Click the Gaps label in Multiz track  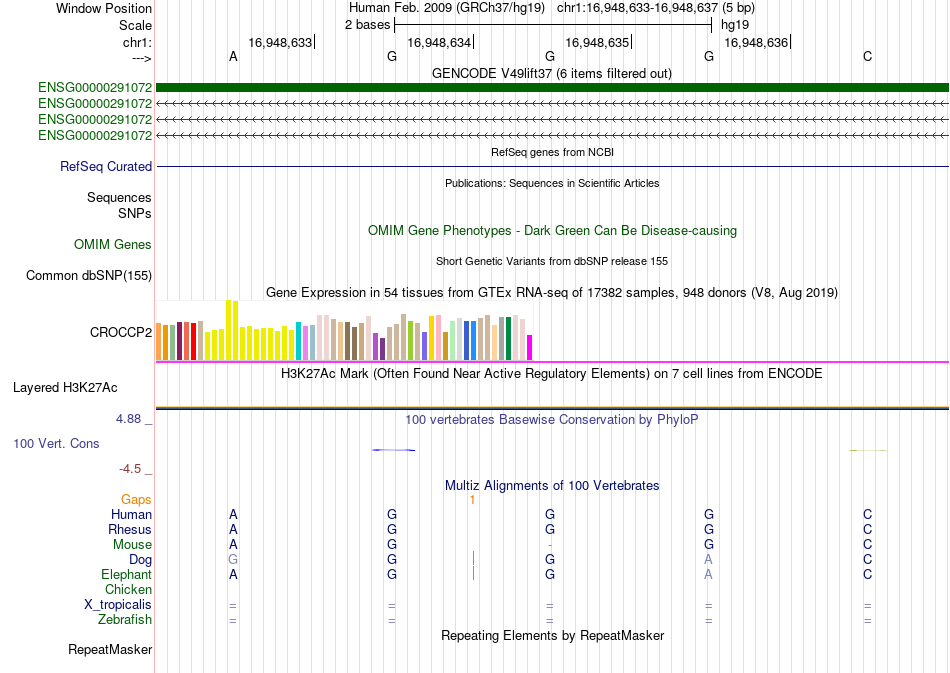[136, 499]
